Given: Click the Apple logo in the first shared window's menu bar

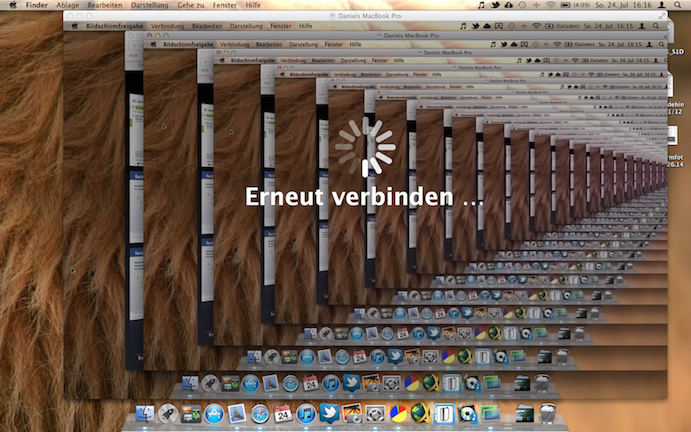Looking at the screenshot, I should [x=75, y=26].
